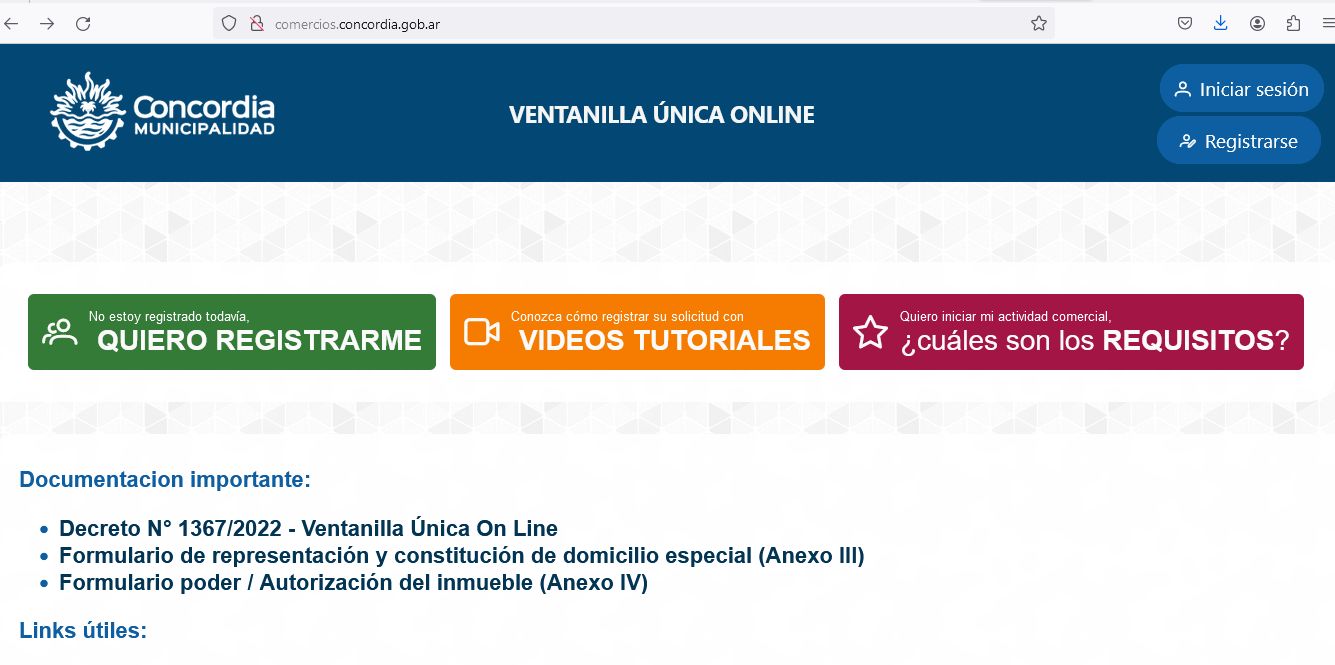This screenshot has height=665, width=1335.
Task: Bookmark this page with star icon
Action: tap(1039, 24)
